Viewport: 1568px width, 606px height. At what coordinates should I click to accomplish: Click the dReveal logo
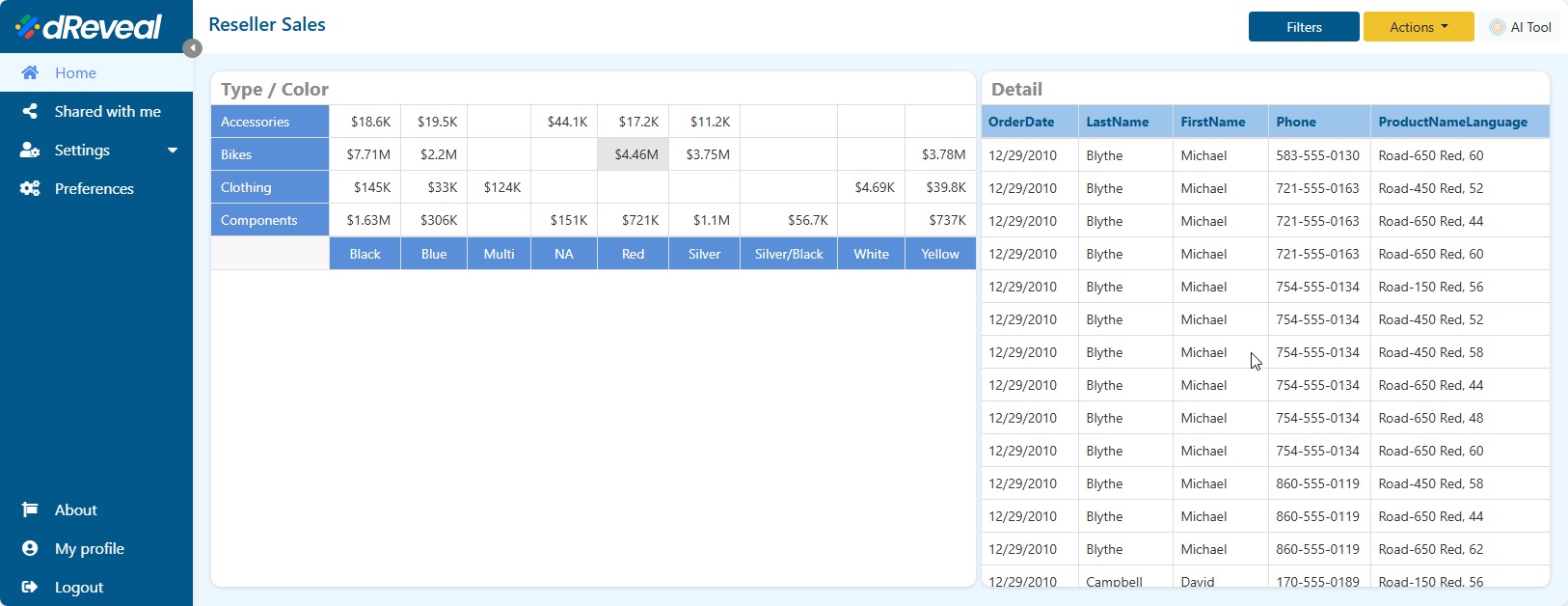[x=89, y=26]
